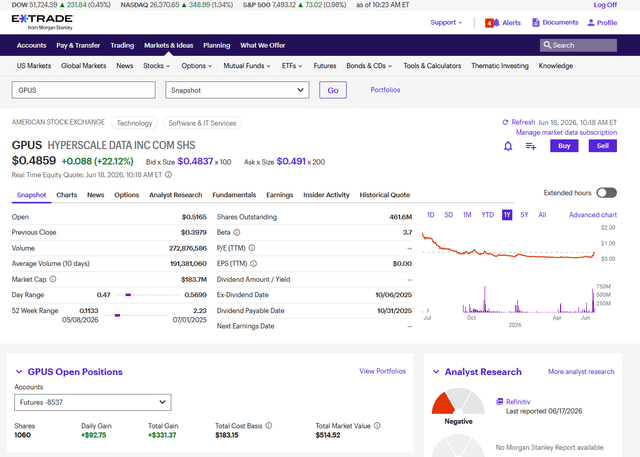Image resolution: width=640 pixels, height=457 pixels.
Task: Collapse the Analyst Research section
Action: tap(436, 372)
